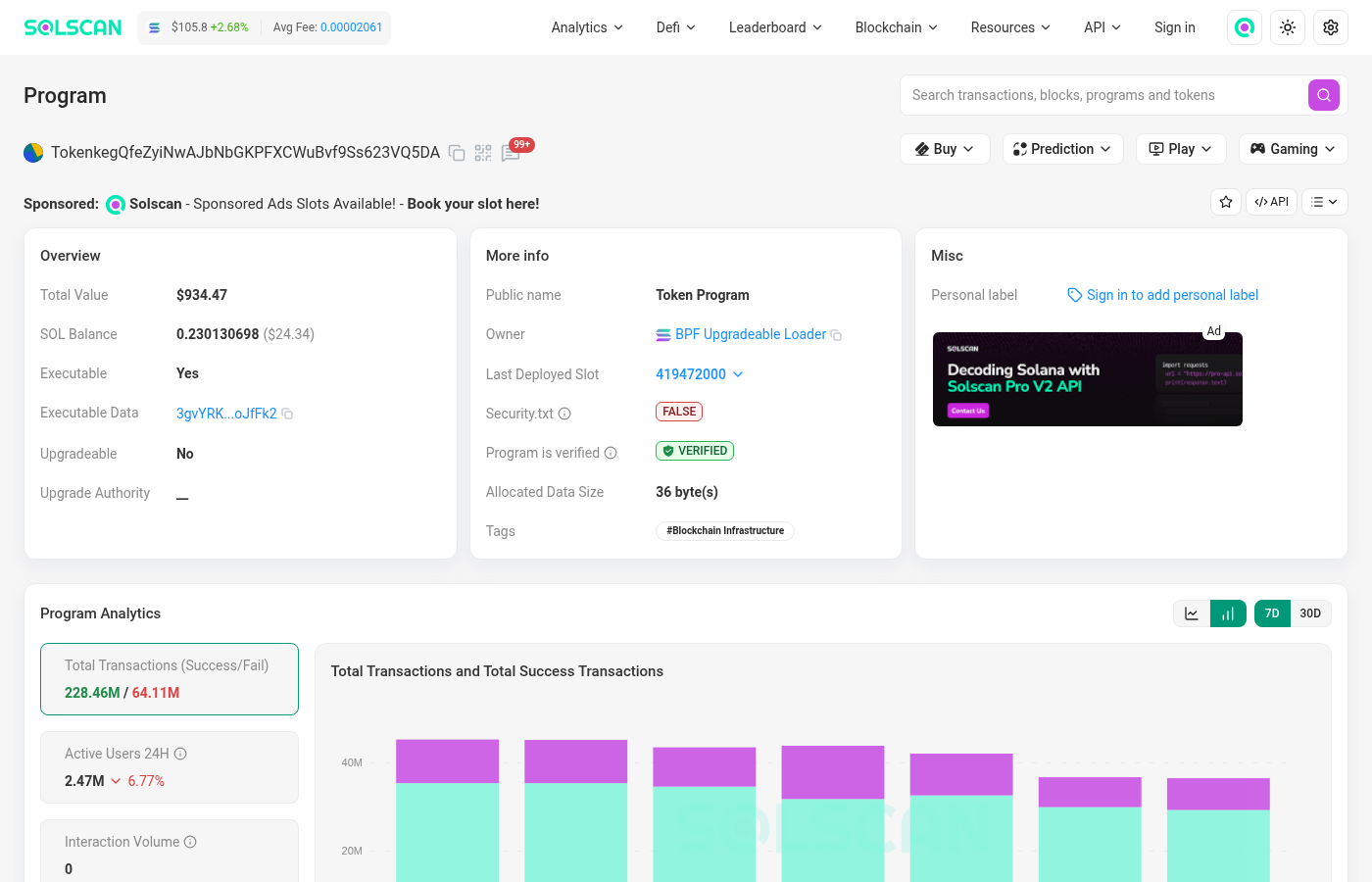Open the Blockchain menu
This screenshot has height=882, width=1372.
(x=896, y=27)
